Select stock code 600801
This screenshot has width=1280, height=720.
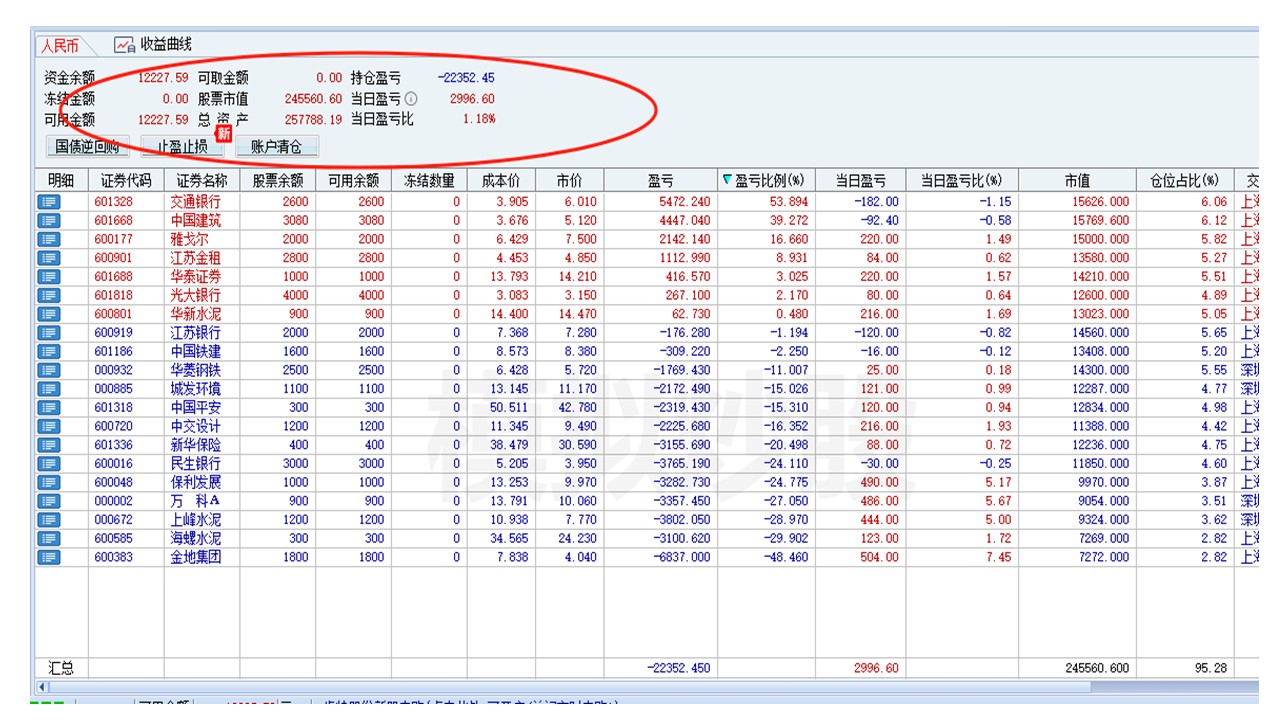pos(114,314)
